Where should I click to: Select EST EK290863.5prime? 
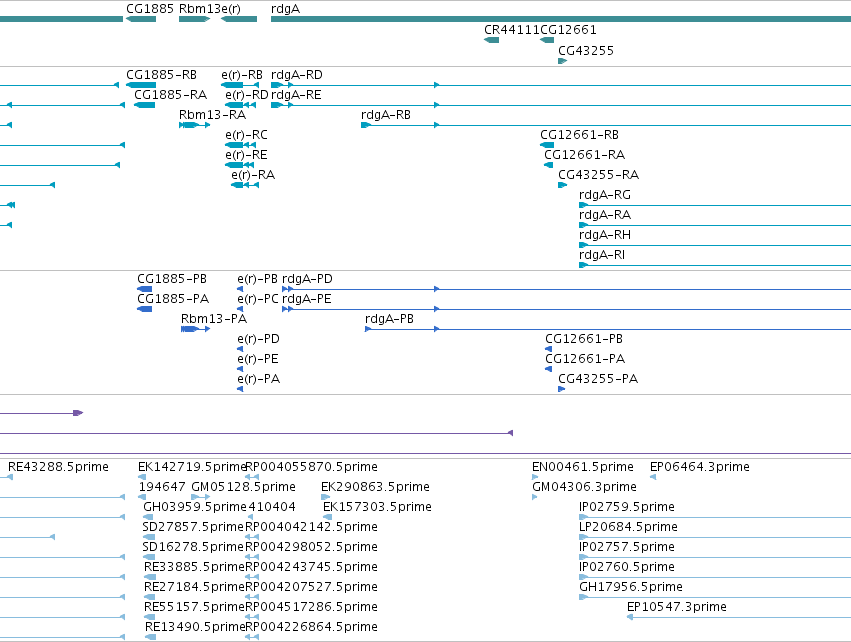(376, 487)
